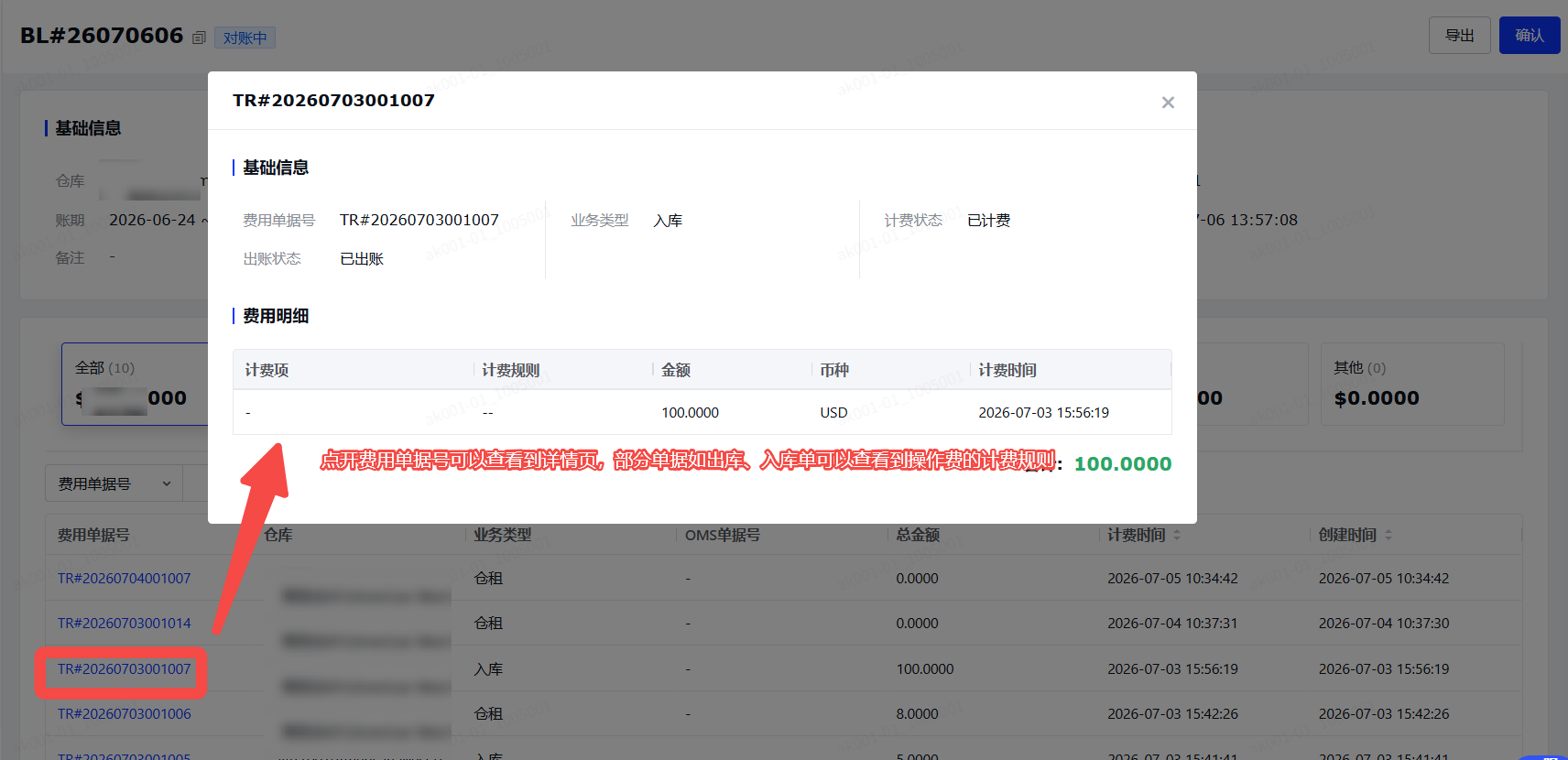Image resolution: width=1568 pixels, height=760 pixels.
Task: Open fee document TR#20260703001014
Action: click(x=125, y=624)
